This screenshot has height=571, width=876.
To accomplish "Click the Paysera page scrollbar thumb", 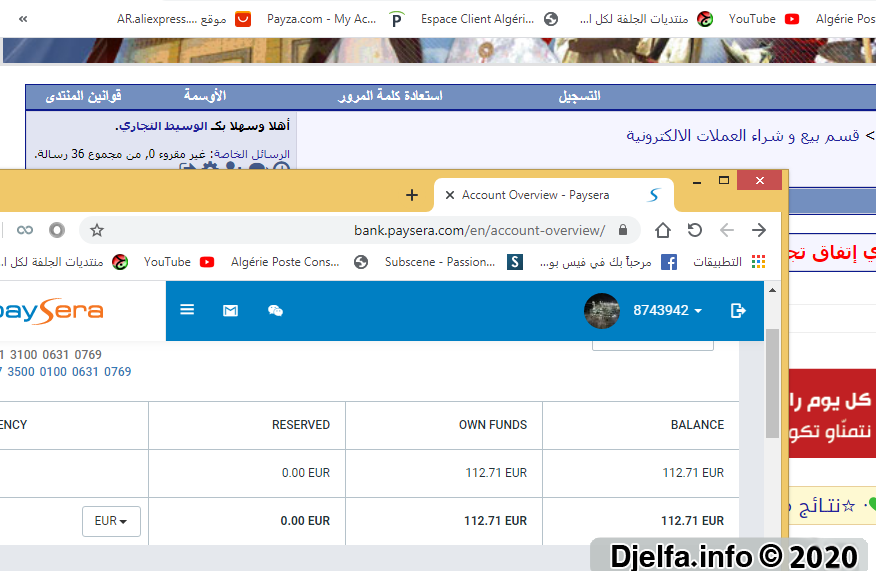I will click(x=772, y=383).
